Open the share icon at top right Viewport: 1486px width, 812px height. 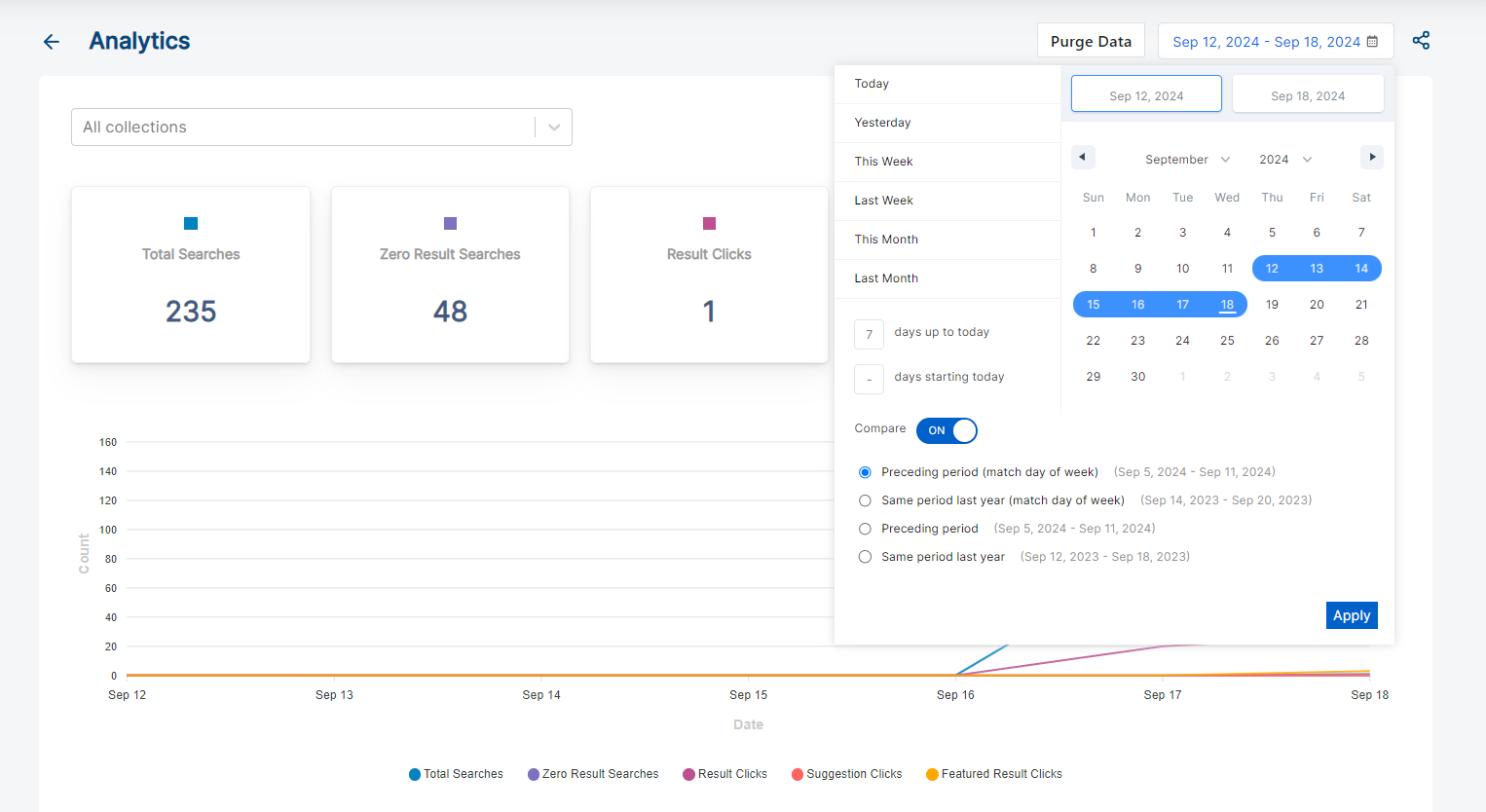pos(1421,41)
